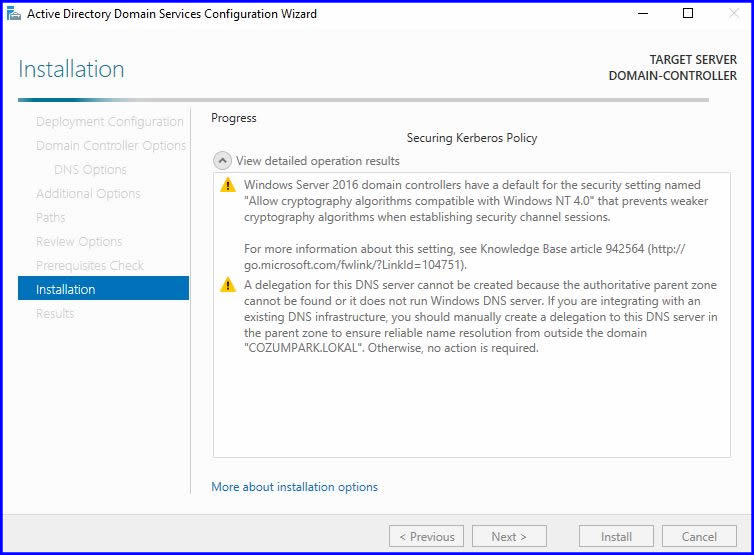The height and width of the screenshot is (555, 754).
Task: Go to Deployment Configuration step
Action: coord(109,122)
